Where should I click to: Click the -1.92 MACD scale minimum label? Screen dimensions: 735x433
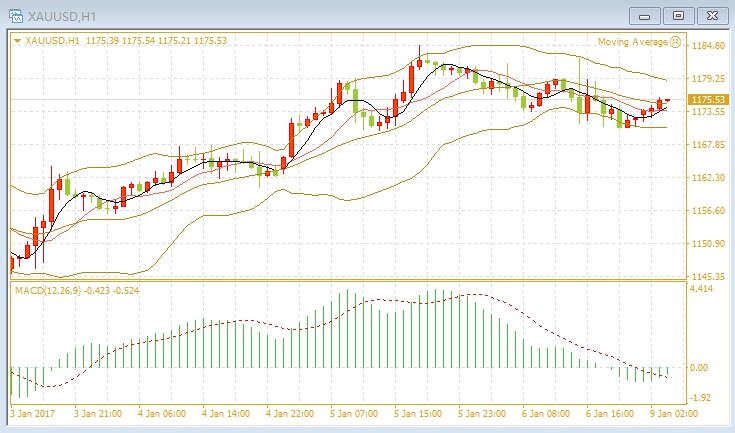[701, 398]
